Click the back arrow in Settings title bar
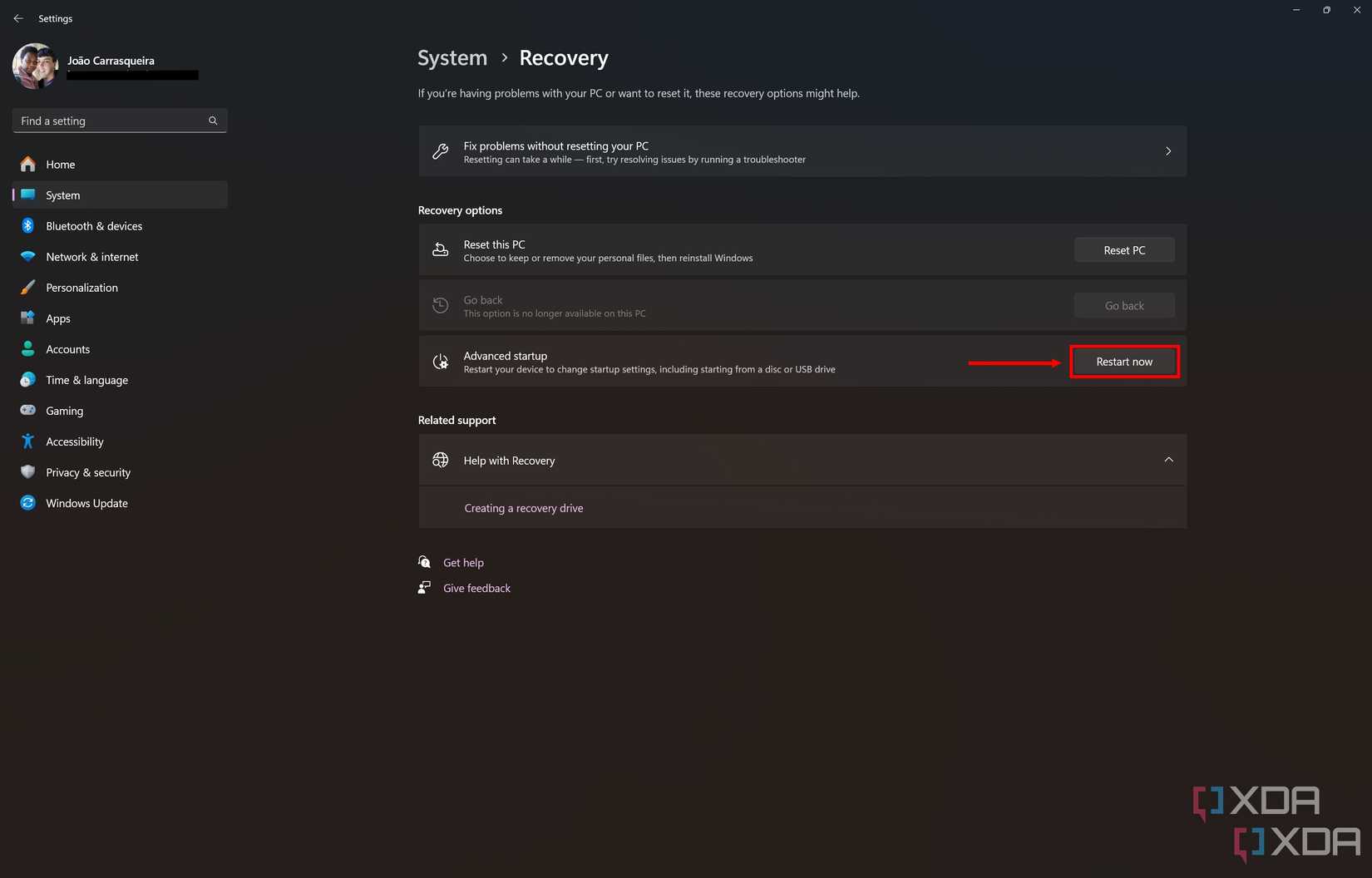Viewport: 1372px width, 878px height. coord(18,18)
